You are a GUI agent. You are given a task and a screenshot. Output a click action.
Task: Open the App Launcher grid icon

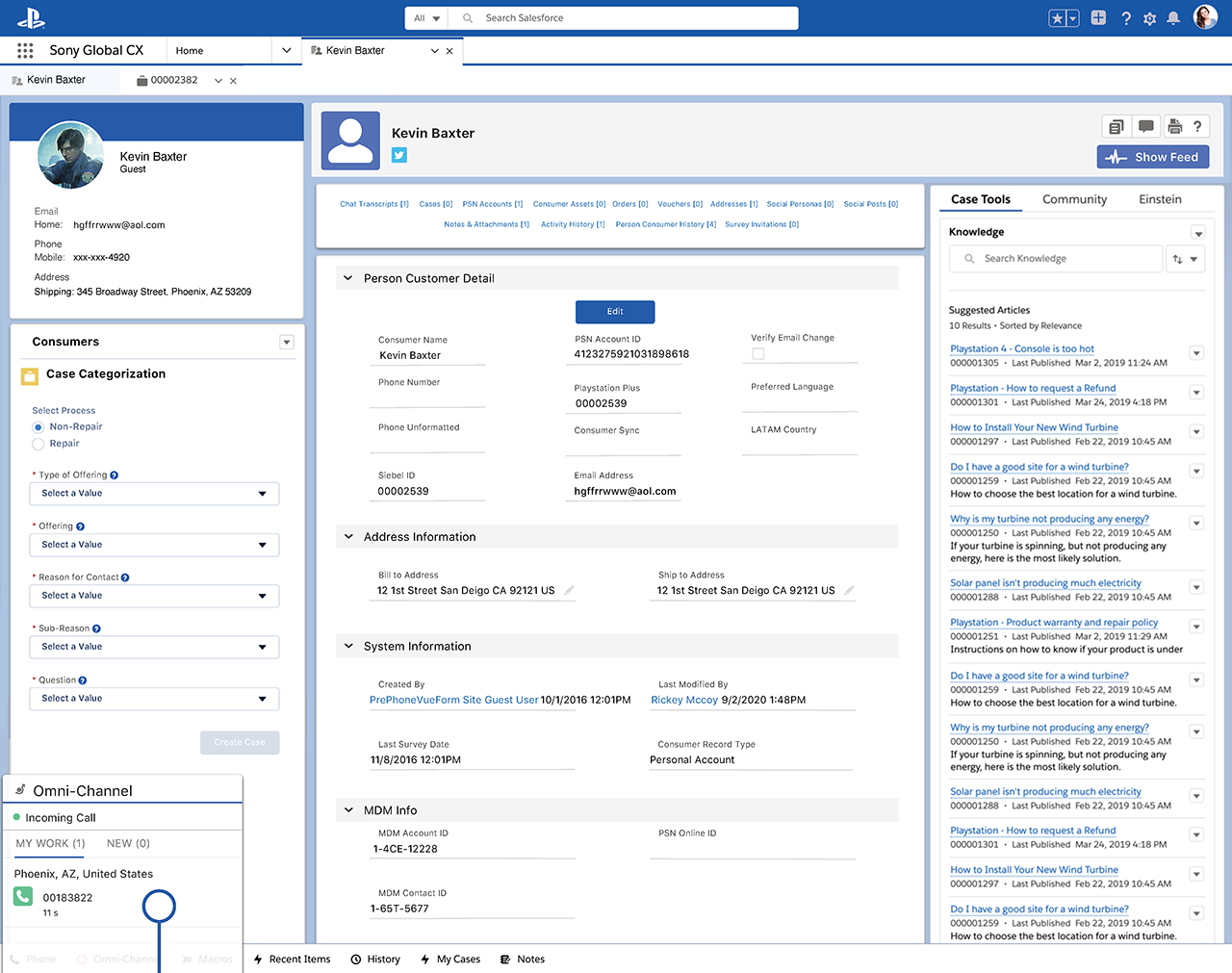coord(25,50)
